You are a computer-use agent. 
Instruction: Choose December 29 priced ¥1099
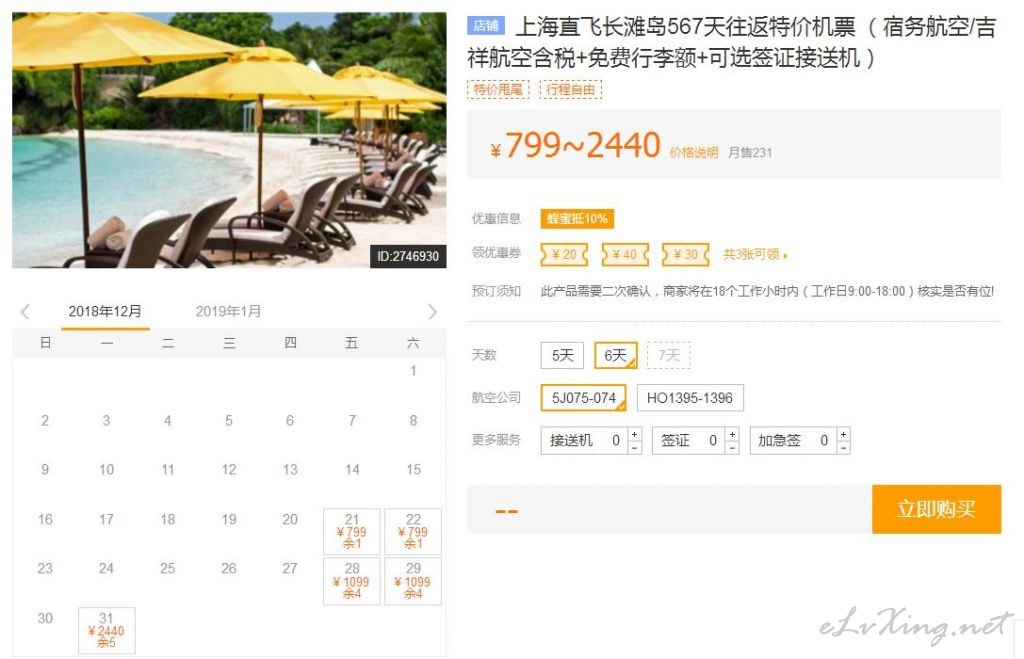click(x=413, y=581)
